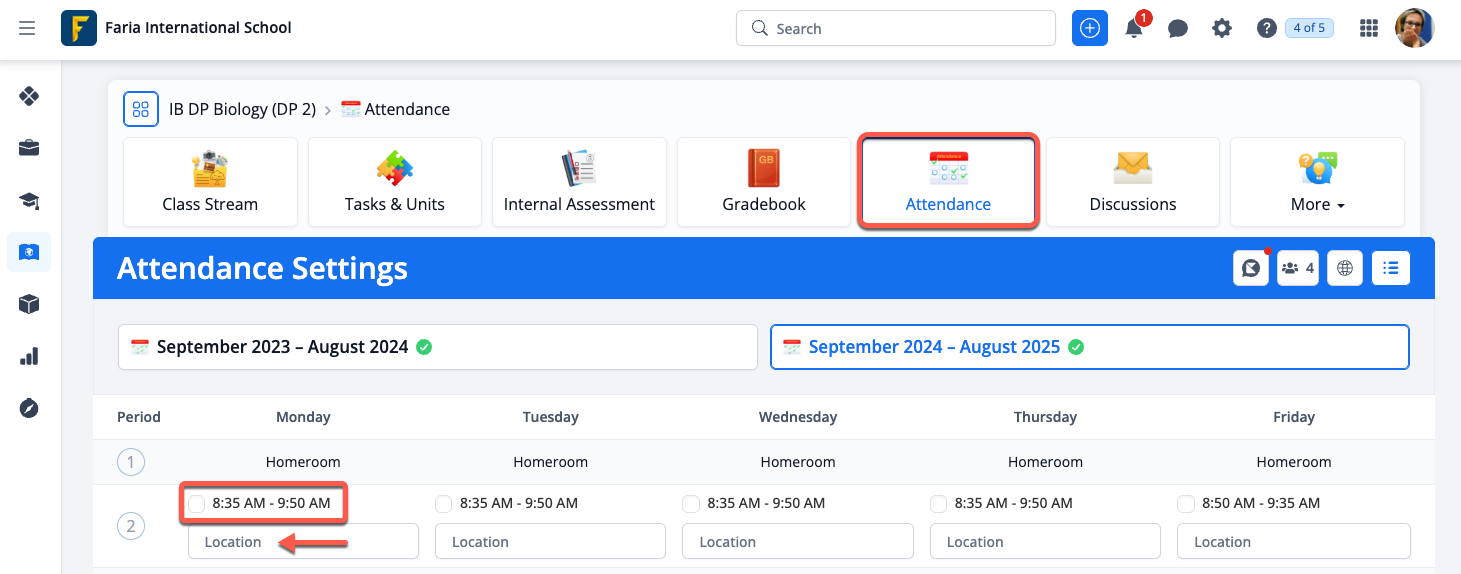Open the messages chat bubble icon

1178,28
